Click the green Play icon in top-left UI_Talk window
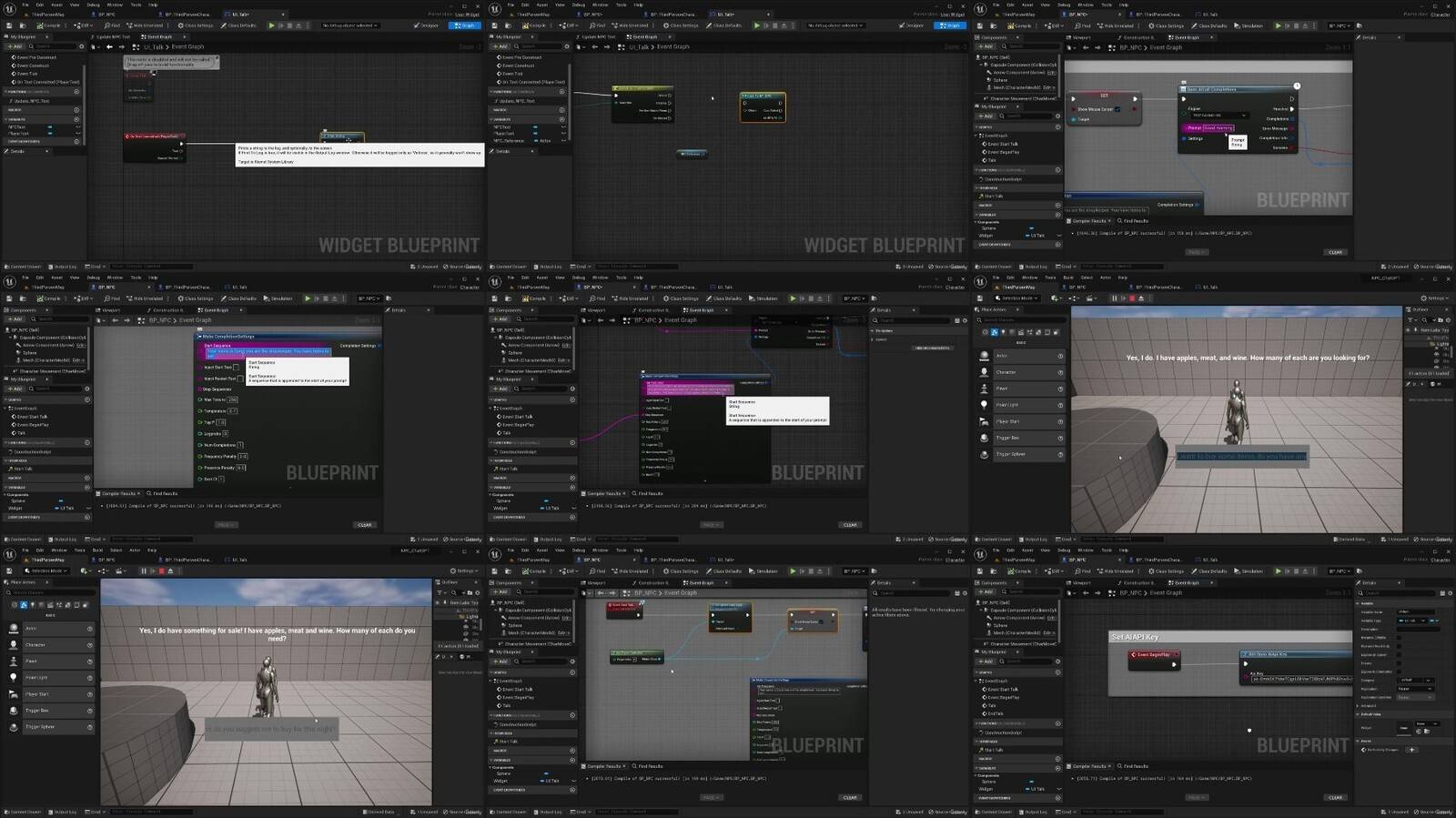1456x818 pixels. [271, 25]
